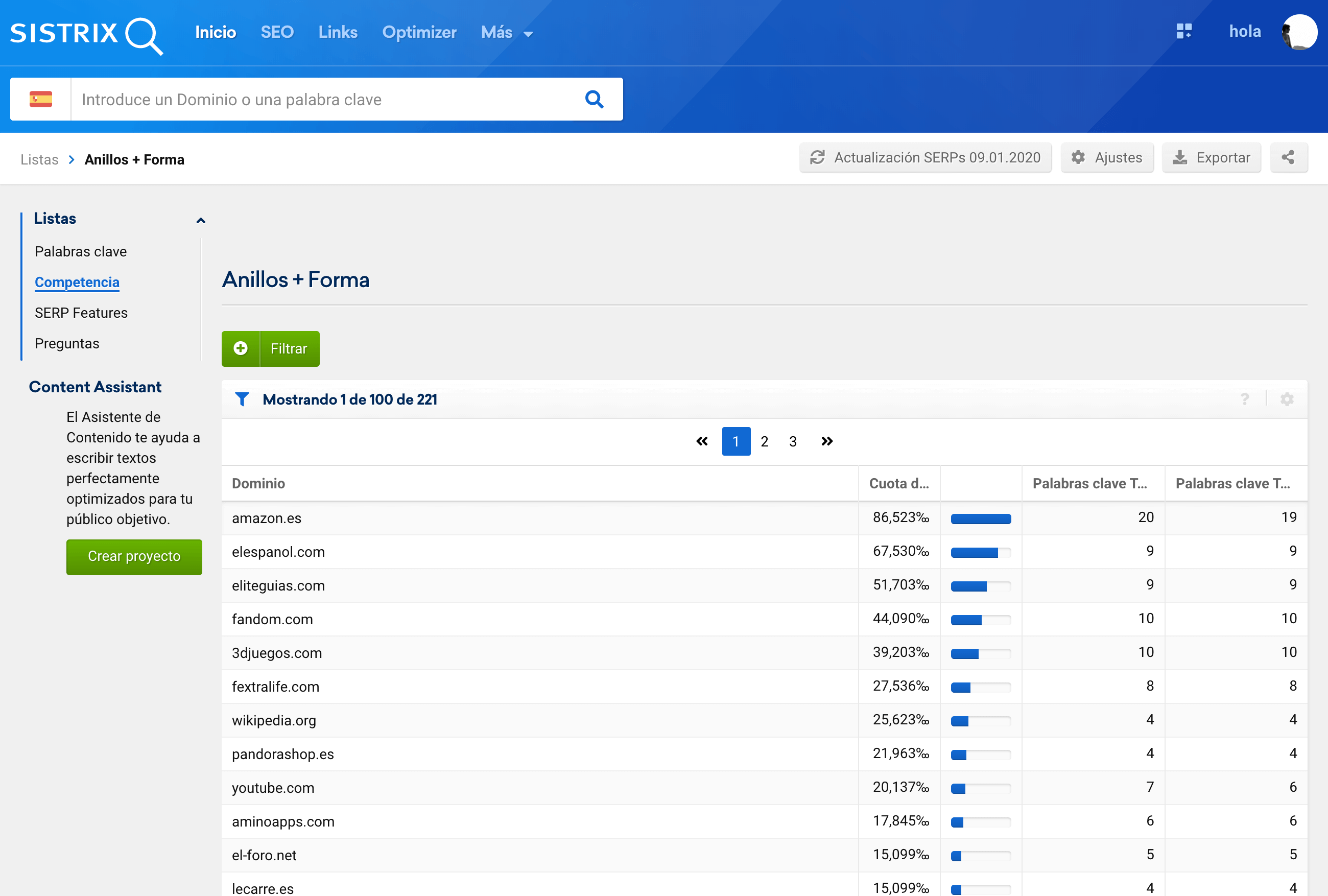Open table settings gear icon
Screen dimensions: 1328x896
point(1287,399)
